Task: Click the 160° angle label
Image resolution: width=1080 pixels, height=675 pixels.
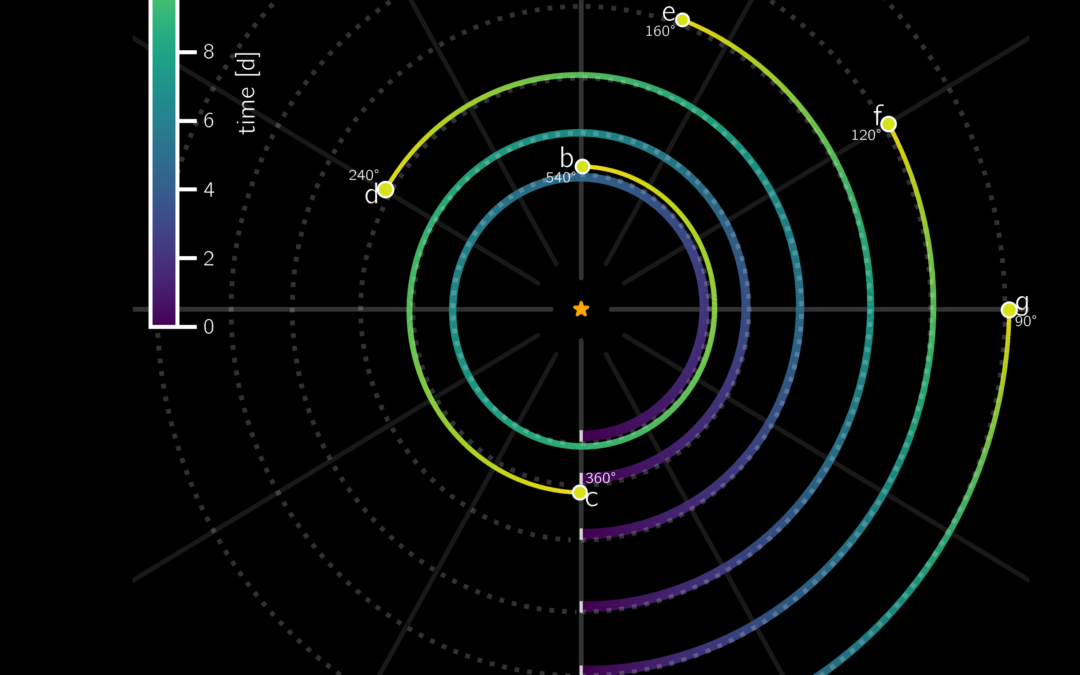Action: pyautogui.click(x=660, y=31)
